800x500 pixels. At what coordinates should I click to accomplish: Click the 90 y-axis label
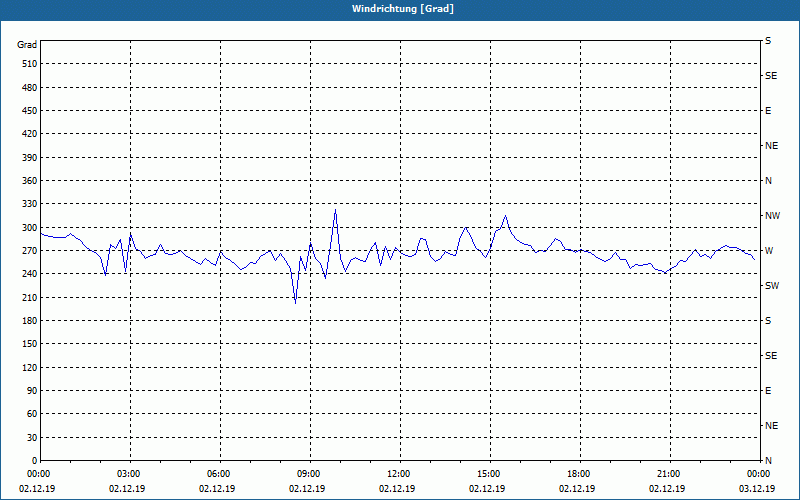32,391
